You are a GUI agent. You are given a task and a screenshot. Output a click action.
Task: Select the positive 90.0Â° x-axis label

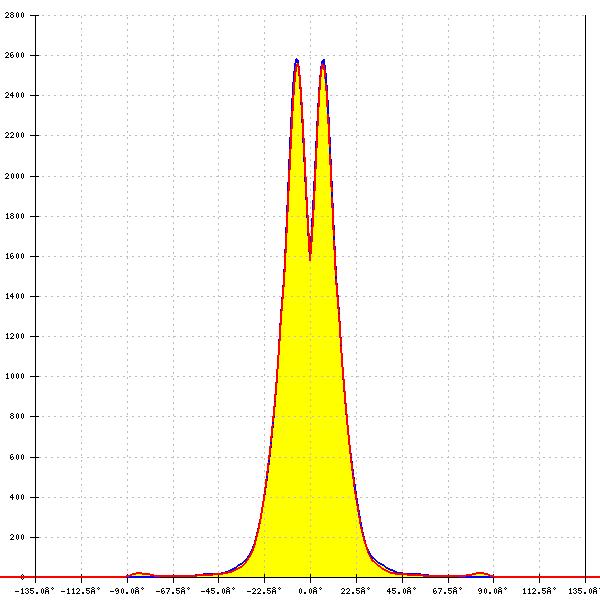click(x=492, y=591)
